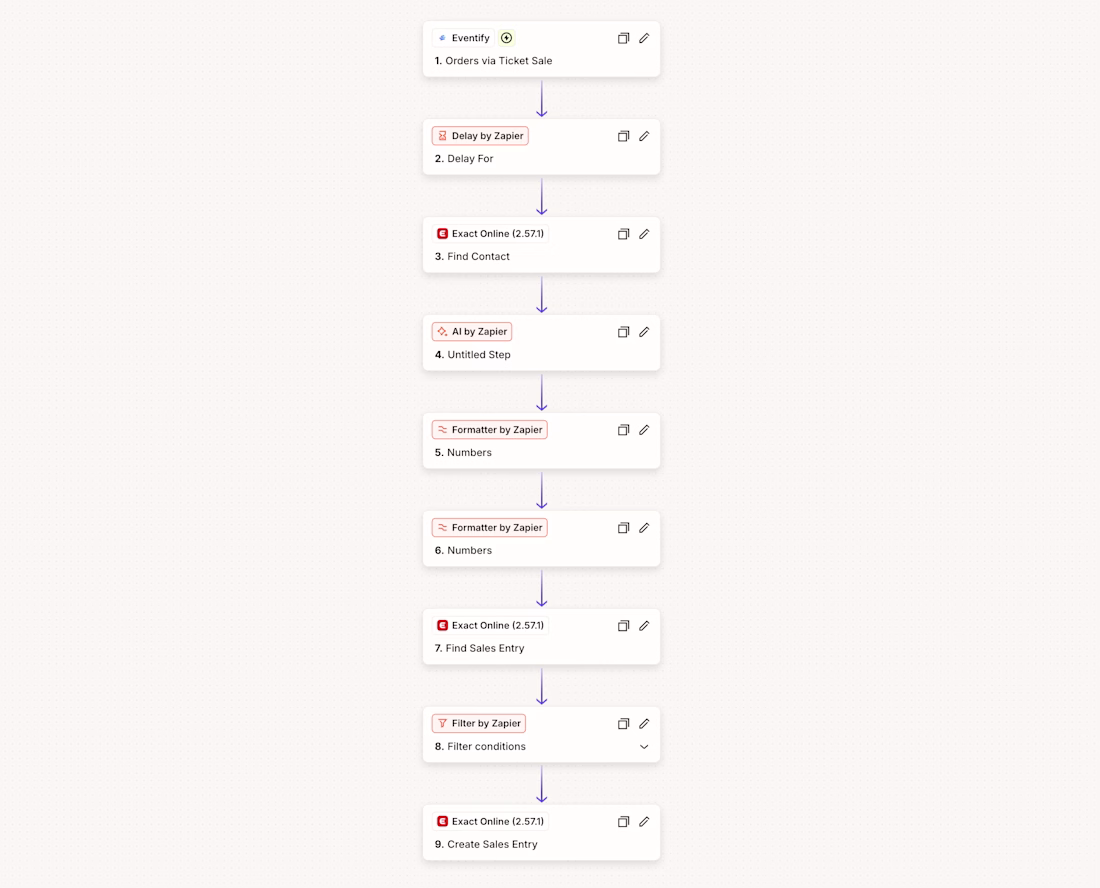Viewport: 1100px width, 888px height.
Task: Duplicate the Create Sales Entry step
Action: 623,821
